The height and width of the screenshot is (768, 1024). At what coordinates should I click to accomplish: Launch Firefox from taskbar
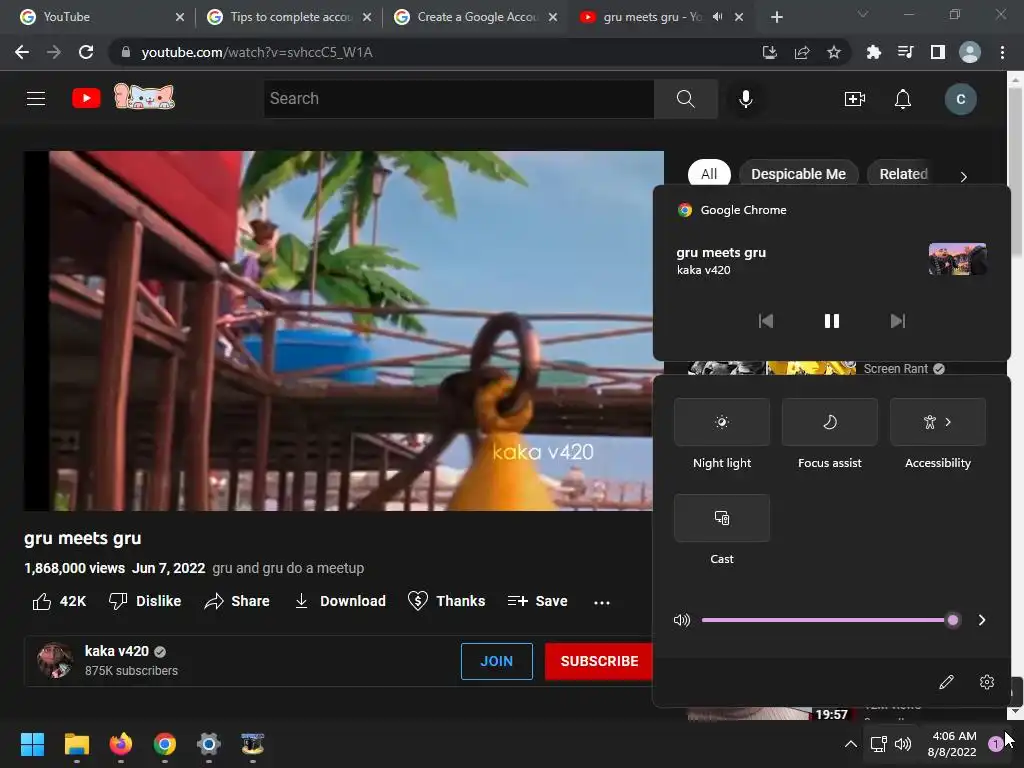[x=121, y=744]
